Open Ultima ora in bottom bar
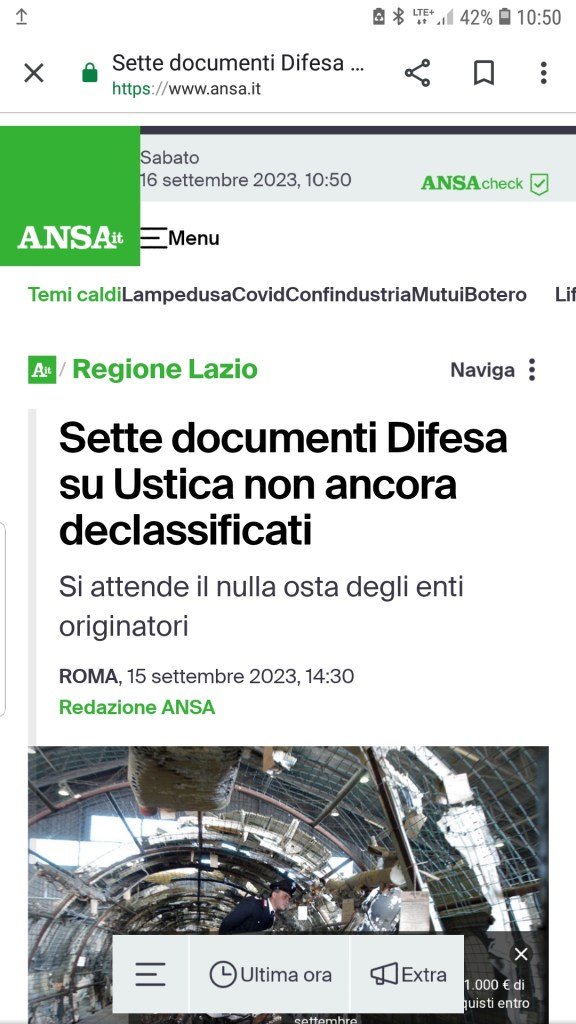The image size is (576, 1024). click(270, 975)
